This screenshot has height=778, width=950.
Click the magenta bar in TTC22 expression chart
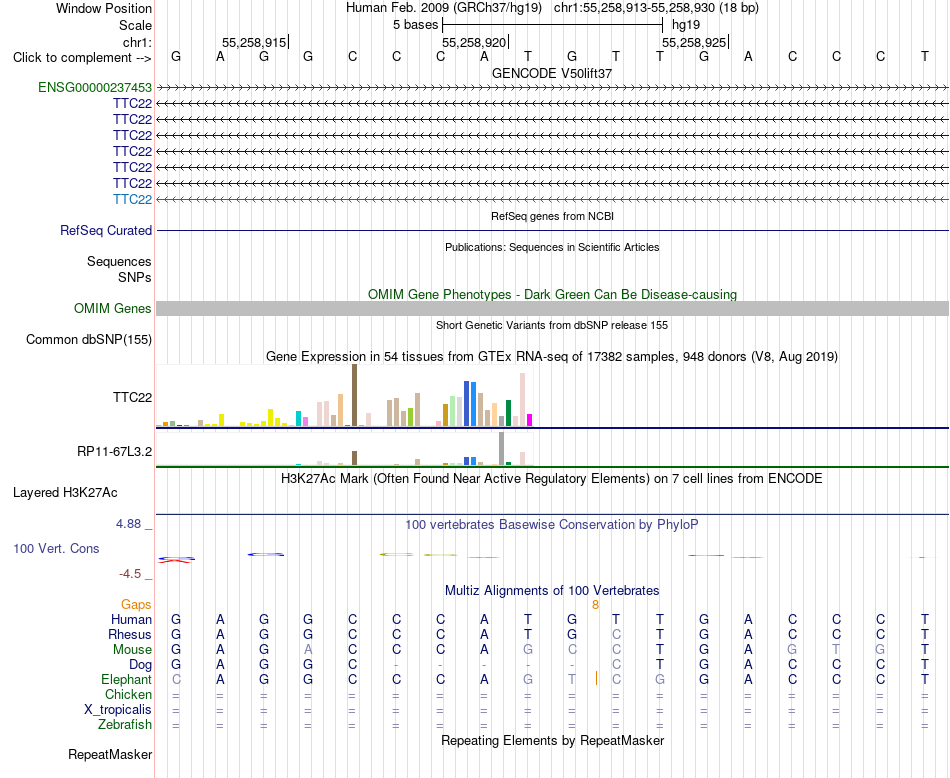[x=530, y=420]
